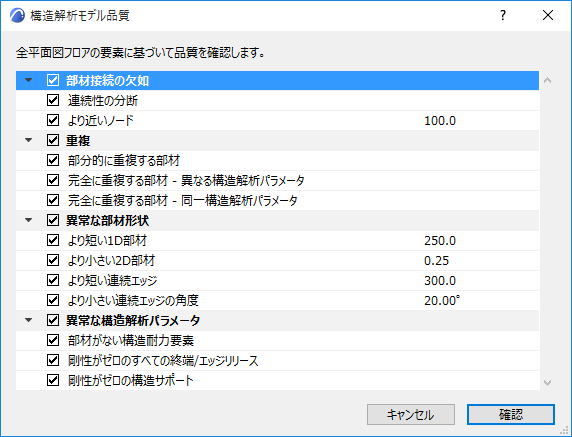Toggle 完全に重複する部材 - 異なる構造解析パラメータ checkbox
572x437 pixels.
pos(53,180)
